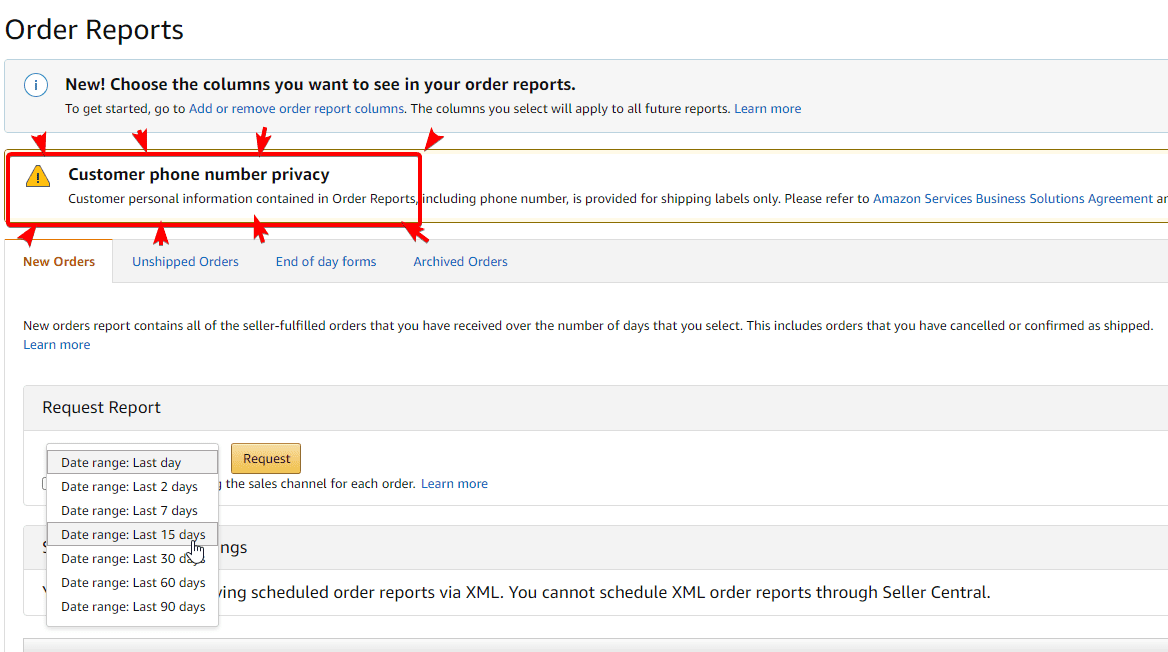Select Date range: Last 90 days option
Screen dimensions: 1168x652
[x=132, y=606]
